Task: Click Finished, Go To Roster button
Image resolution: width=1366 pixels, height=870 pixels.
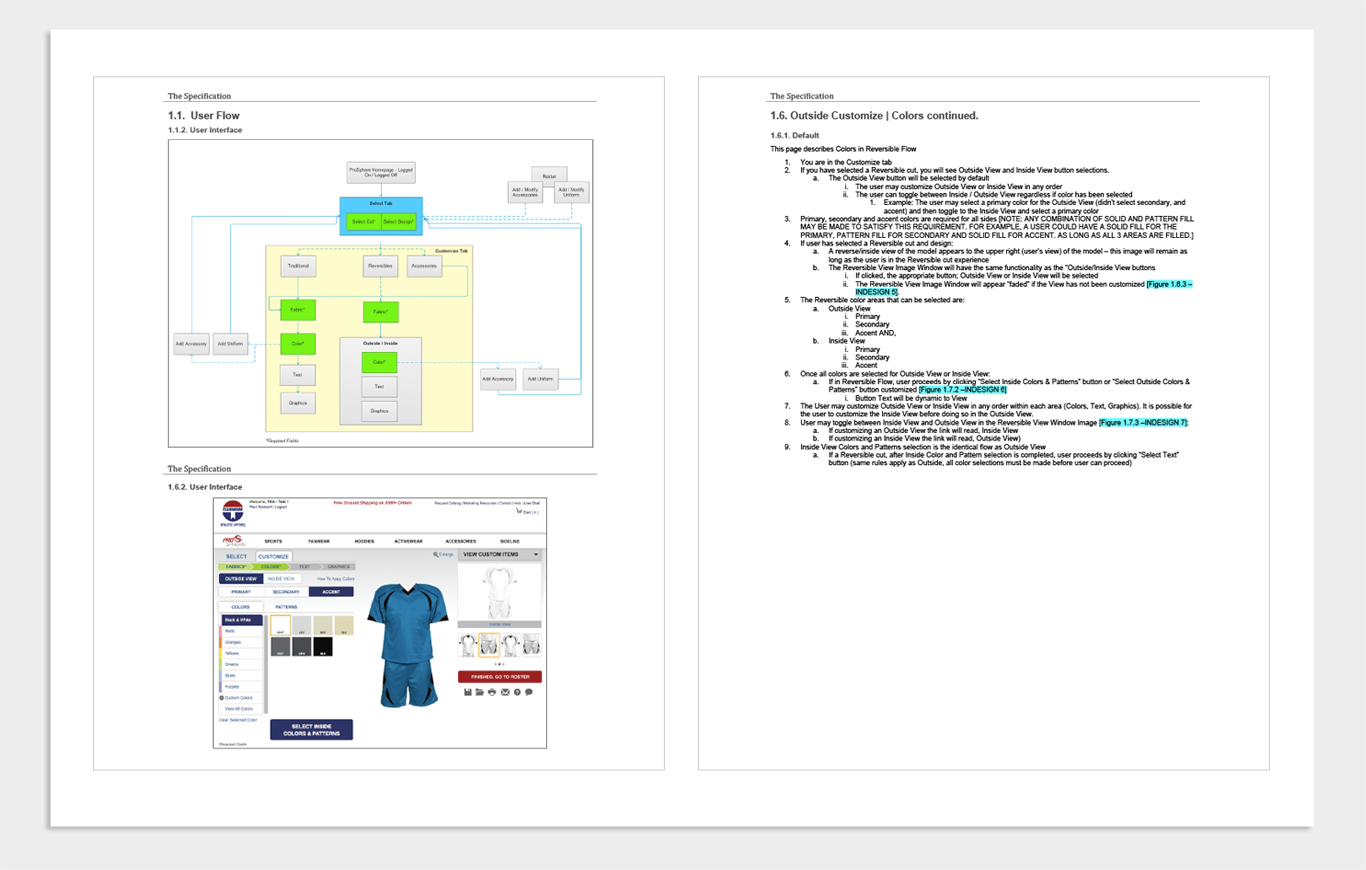Action: (500, 677)
